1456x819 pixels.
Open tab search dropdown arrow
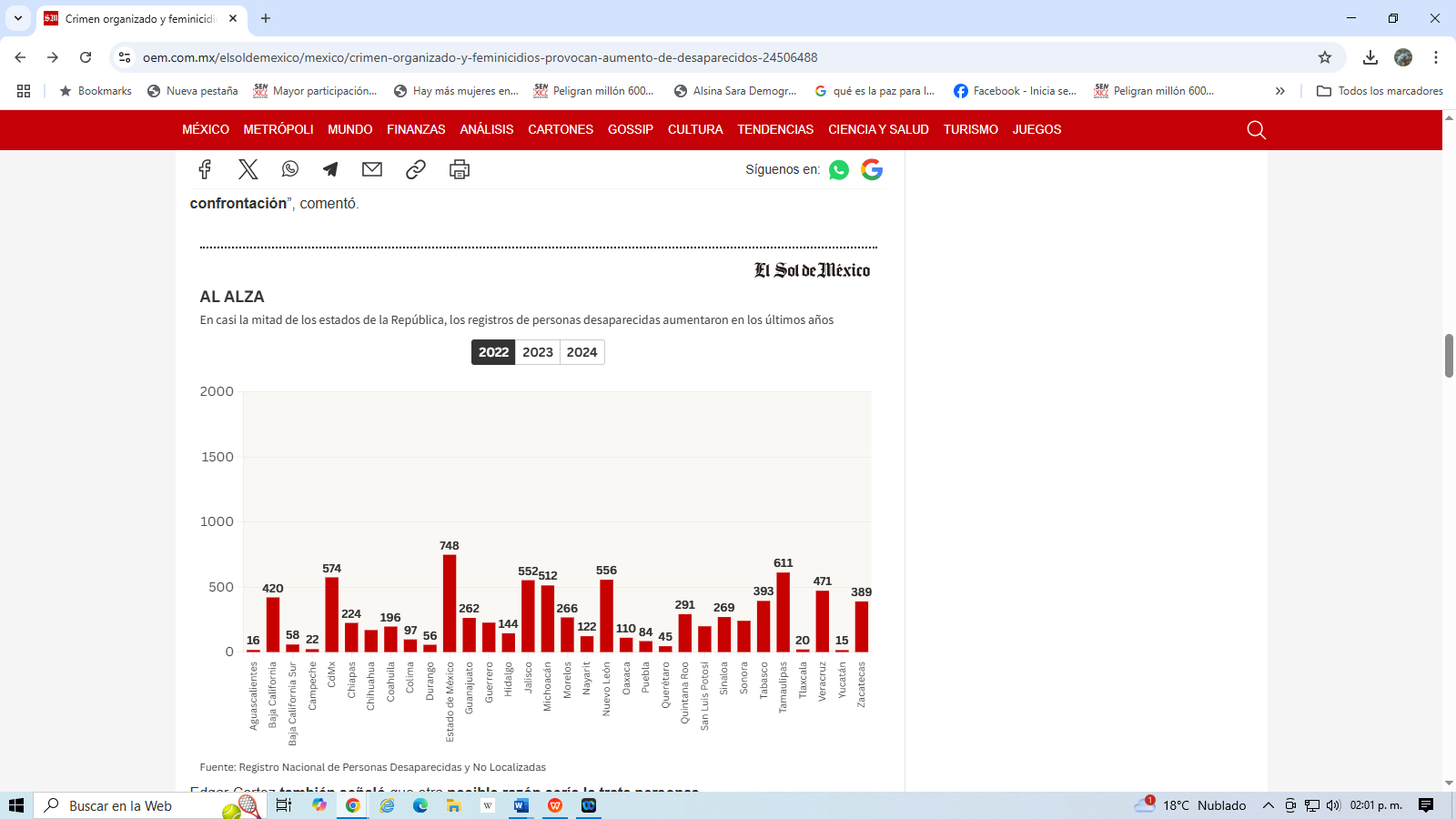pos(18,18)
